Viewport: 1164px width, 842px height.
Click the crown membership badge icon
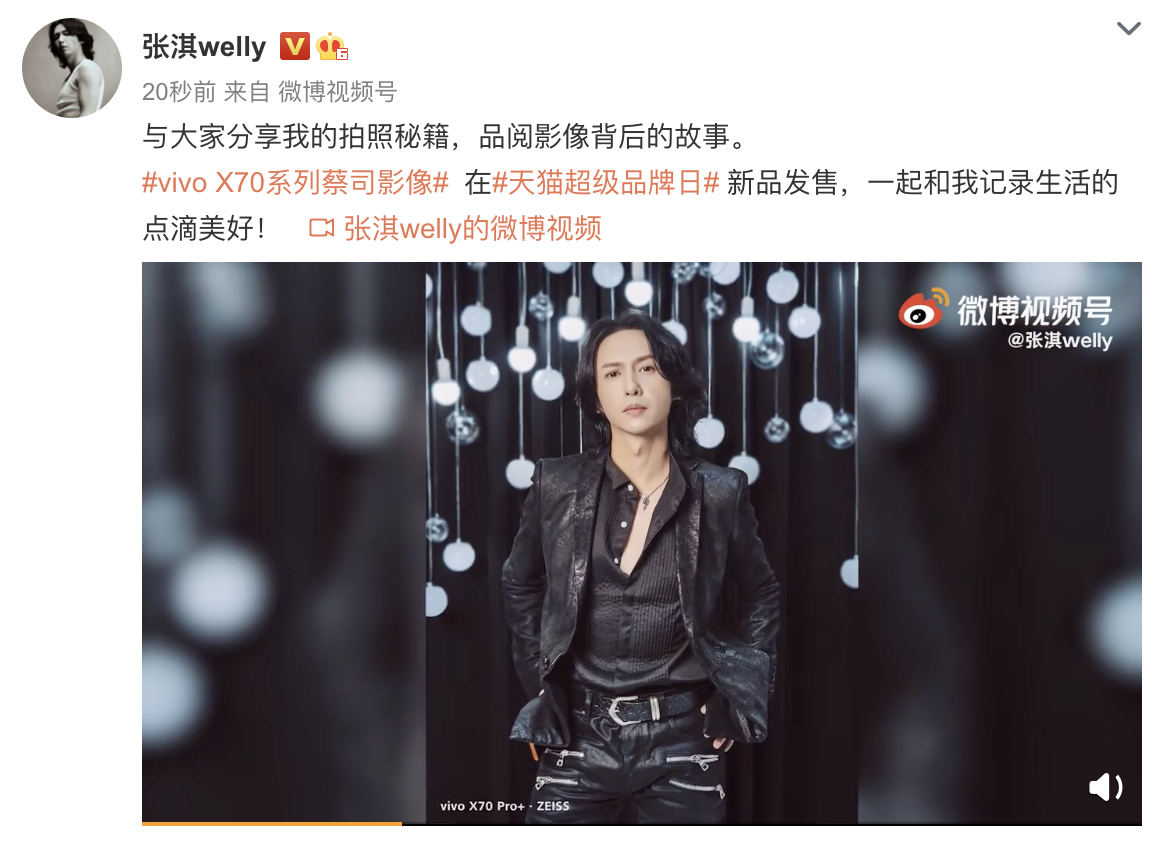click(x=332, y=47)
